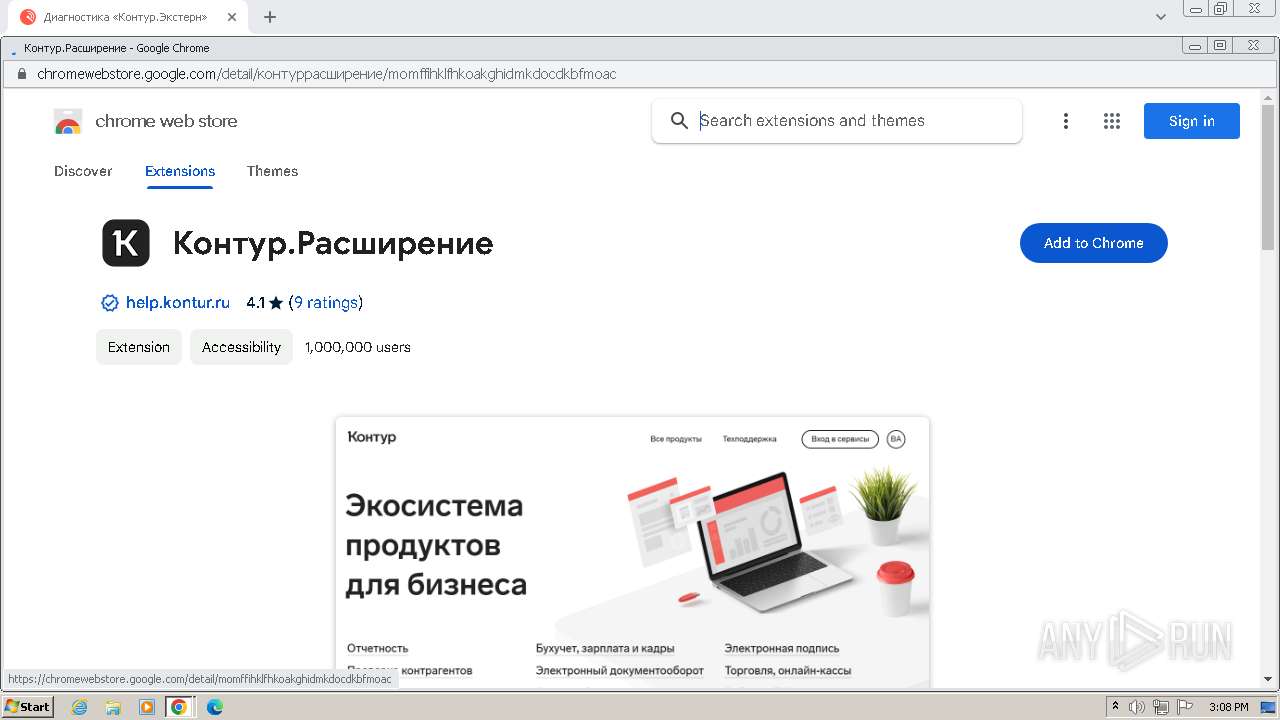Click the 4.1 star rating value
Screen dimensions: 1280x720
tap(256, 302)
